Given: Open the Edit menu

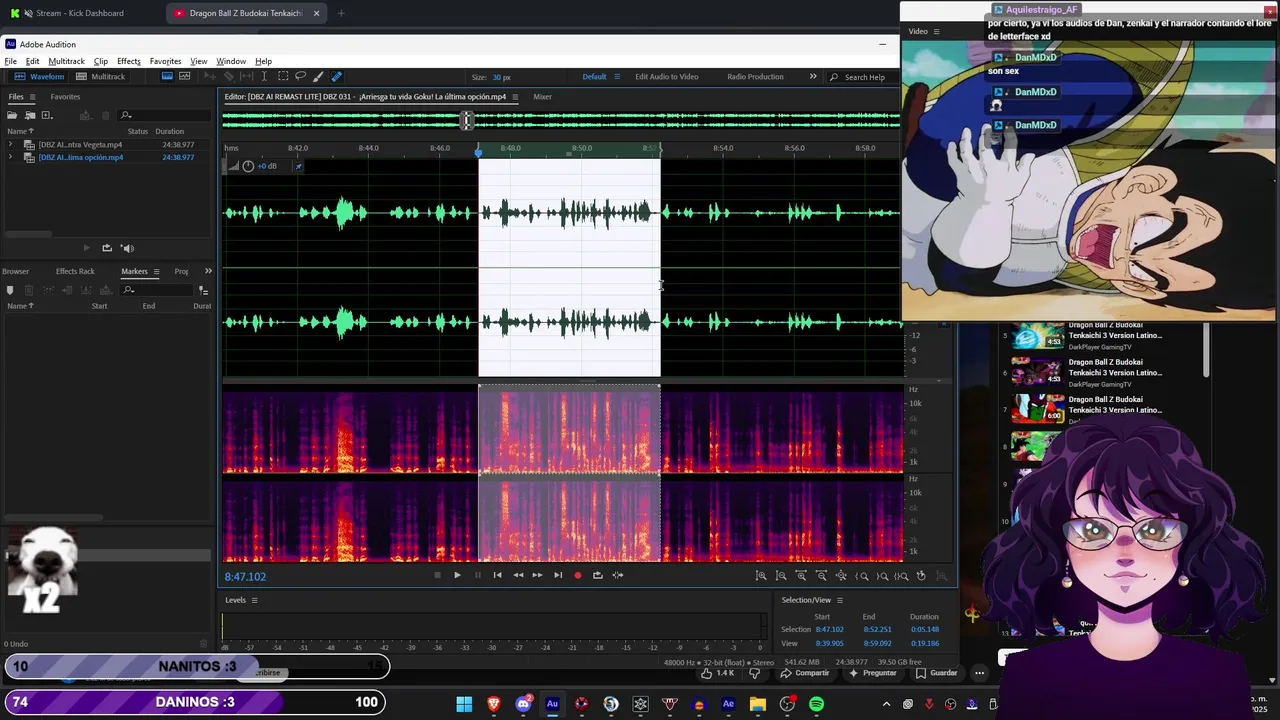Looking at the screenshot, I should point(33,62).
